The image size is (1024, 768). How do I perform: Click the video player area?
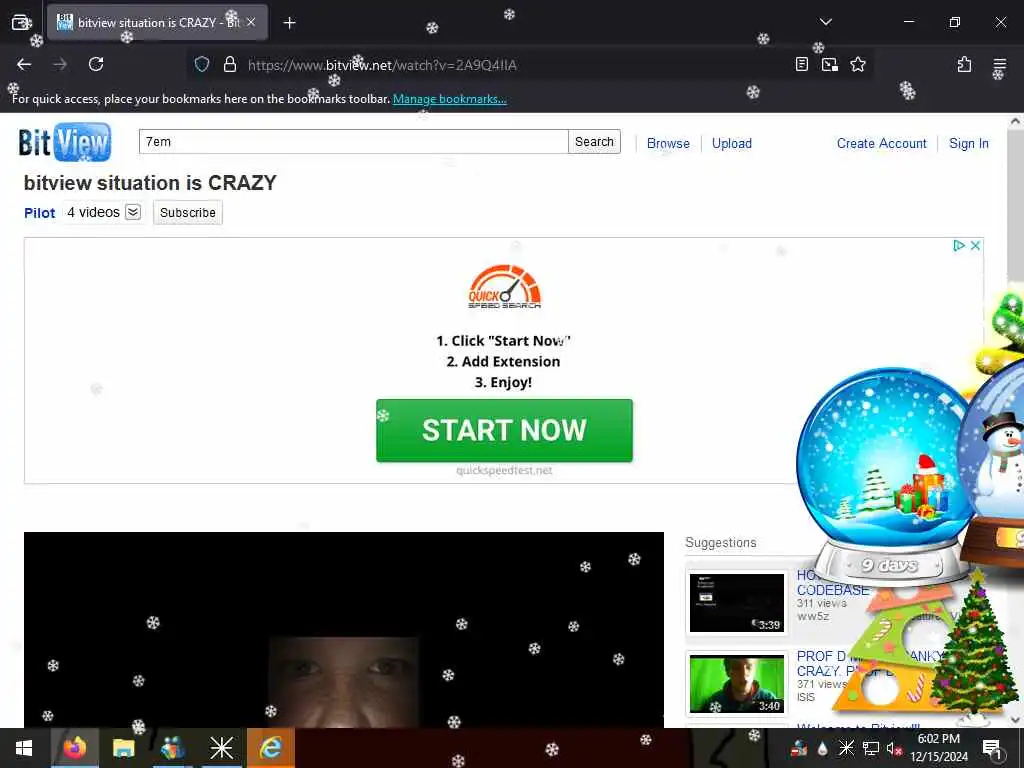344,630
